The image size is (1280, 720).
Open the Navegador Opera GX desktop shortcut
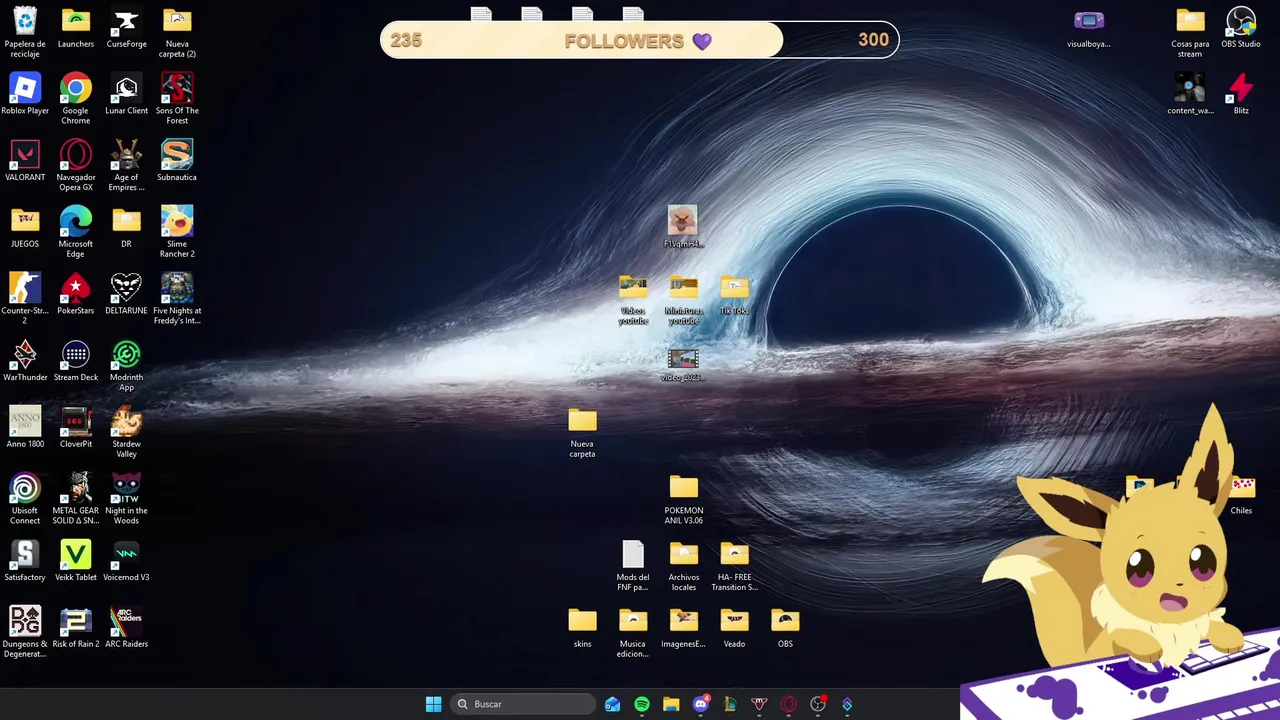click(x=76, y=155)
